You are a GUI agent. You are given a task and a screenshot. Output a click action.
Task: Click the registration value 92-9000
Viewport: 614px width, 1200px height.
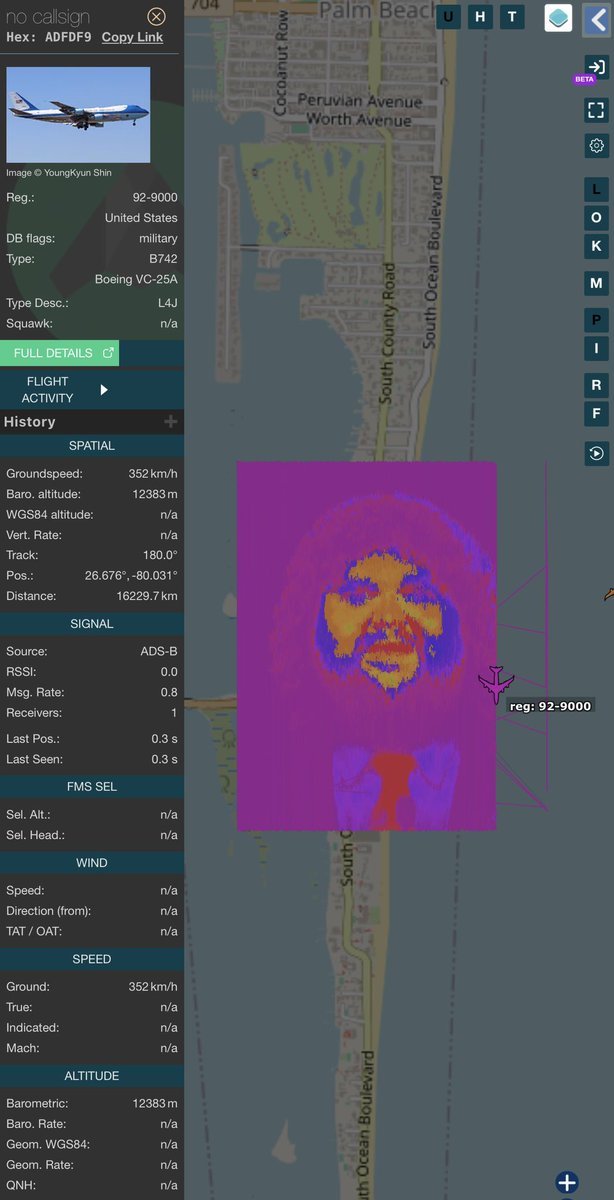155,198
